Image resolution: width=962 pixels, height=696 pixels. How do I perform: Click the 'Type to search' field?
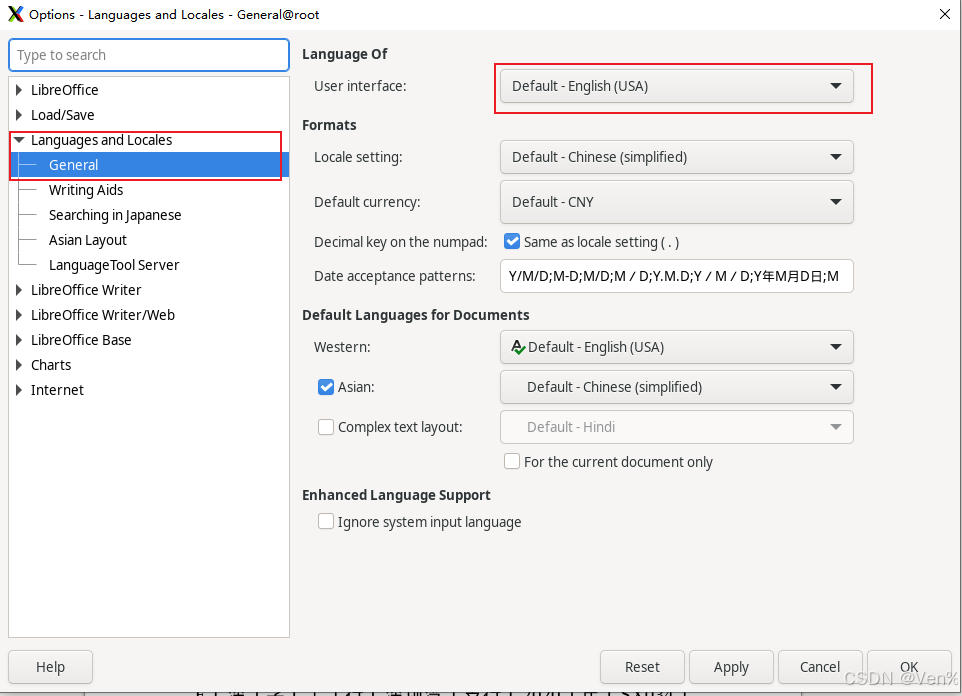tap(149, 55)
